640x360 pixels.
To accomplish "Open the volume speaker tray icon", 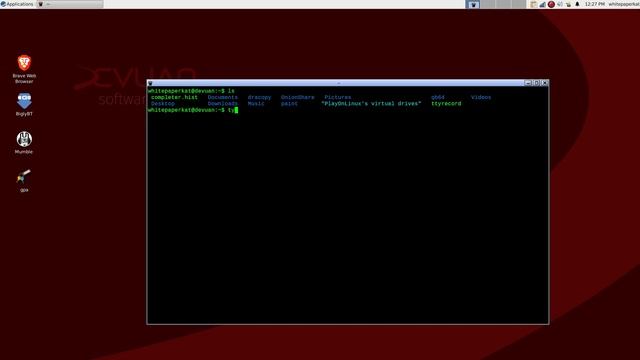I will click(560, 4).
